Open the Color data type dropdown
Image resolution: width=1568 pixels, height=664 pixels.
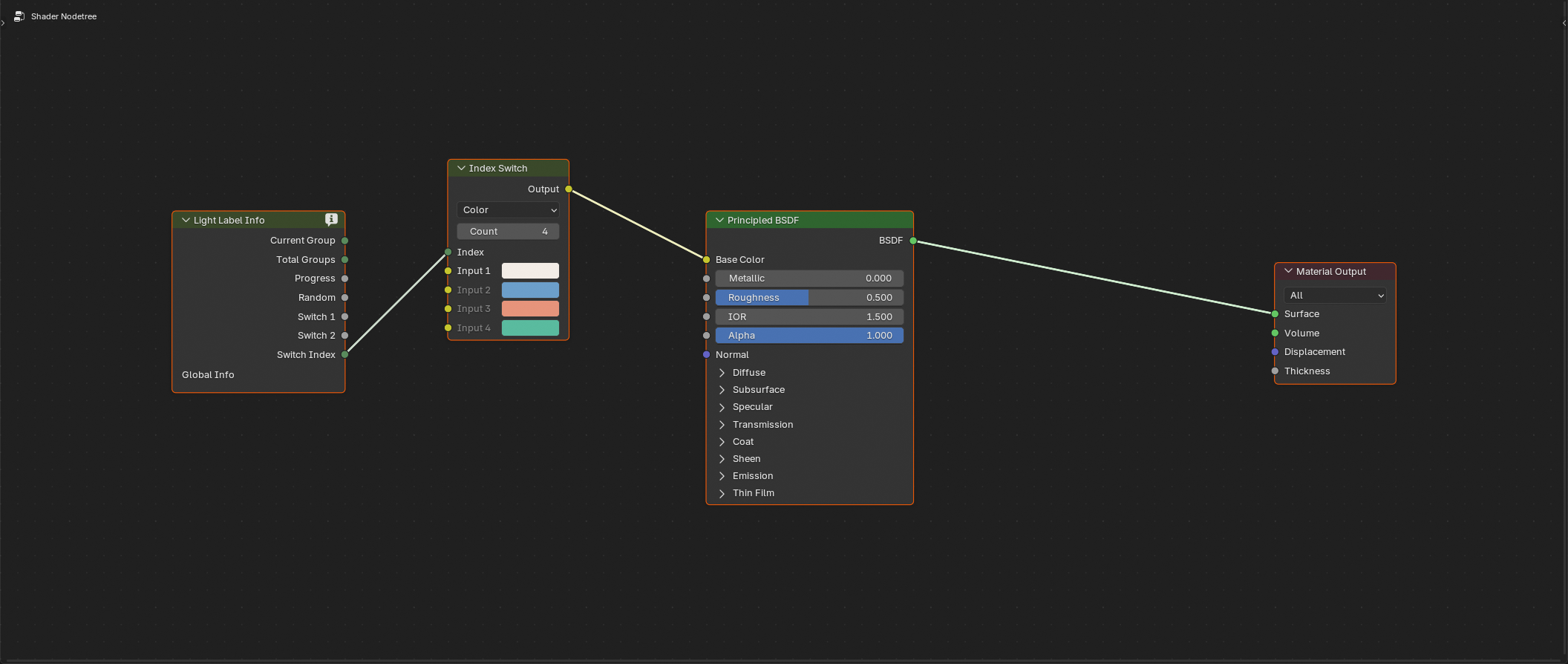point(508,210)
